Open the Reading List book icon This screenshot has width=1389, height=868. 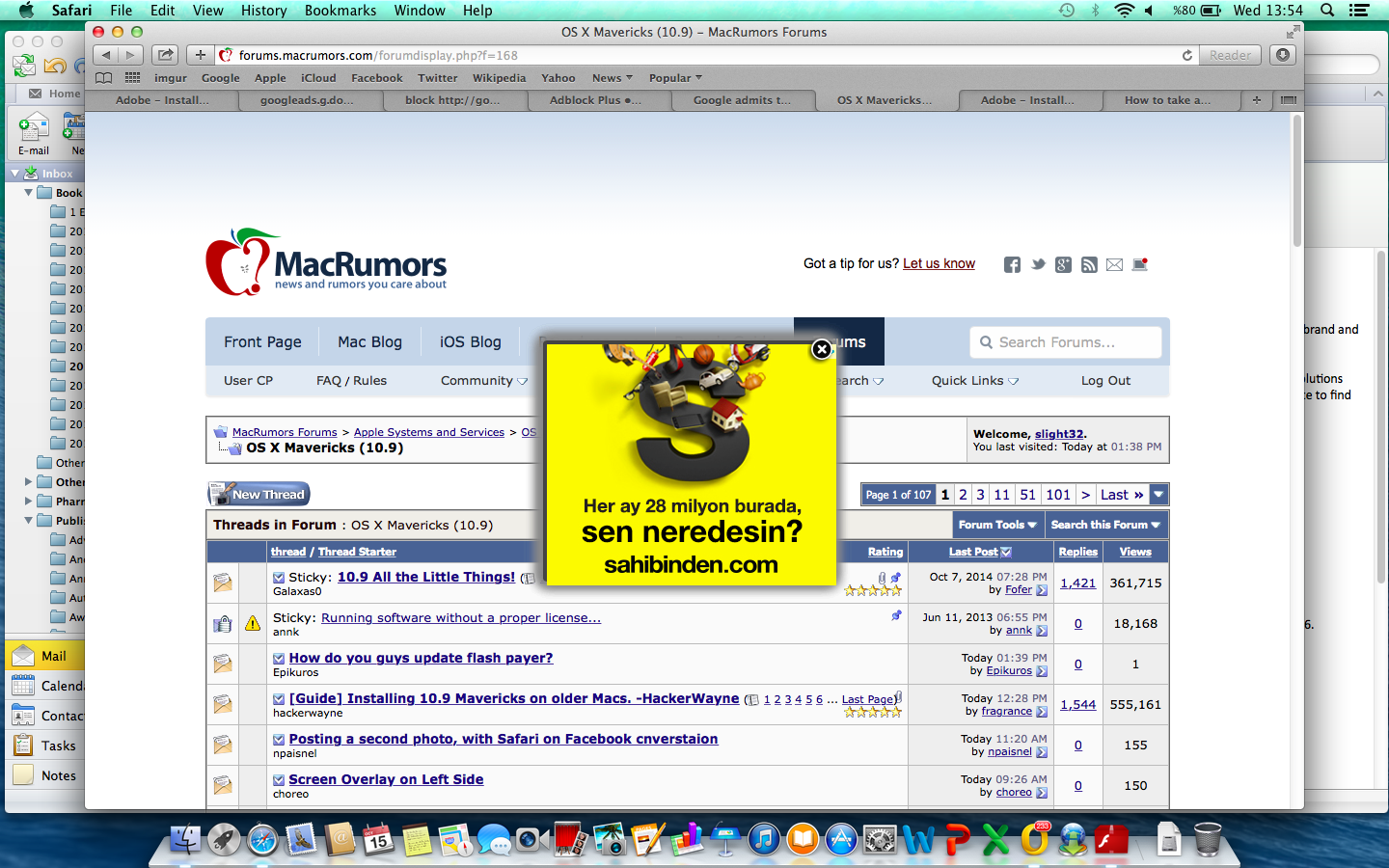tap(104, 78)
